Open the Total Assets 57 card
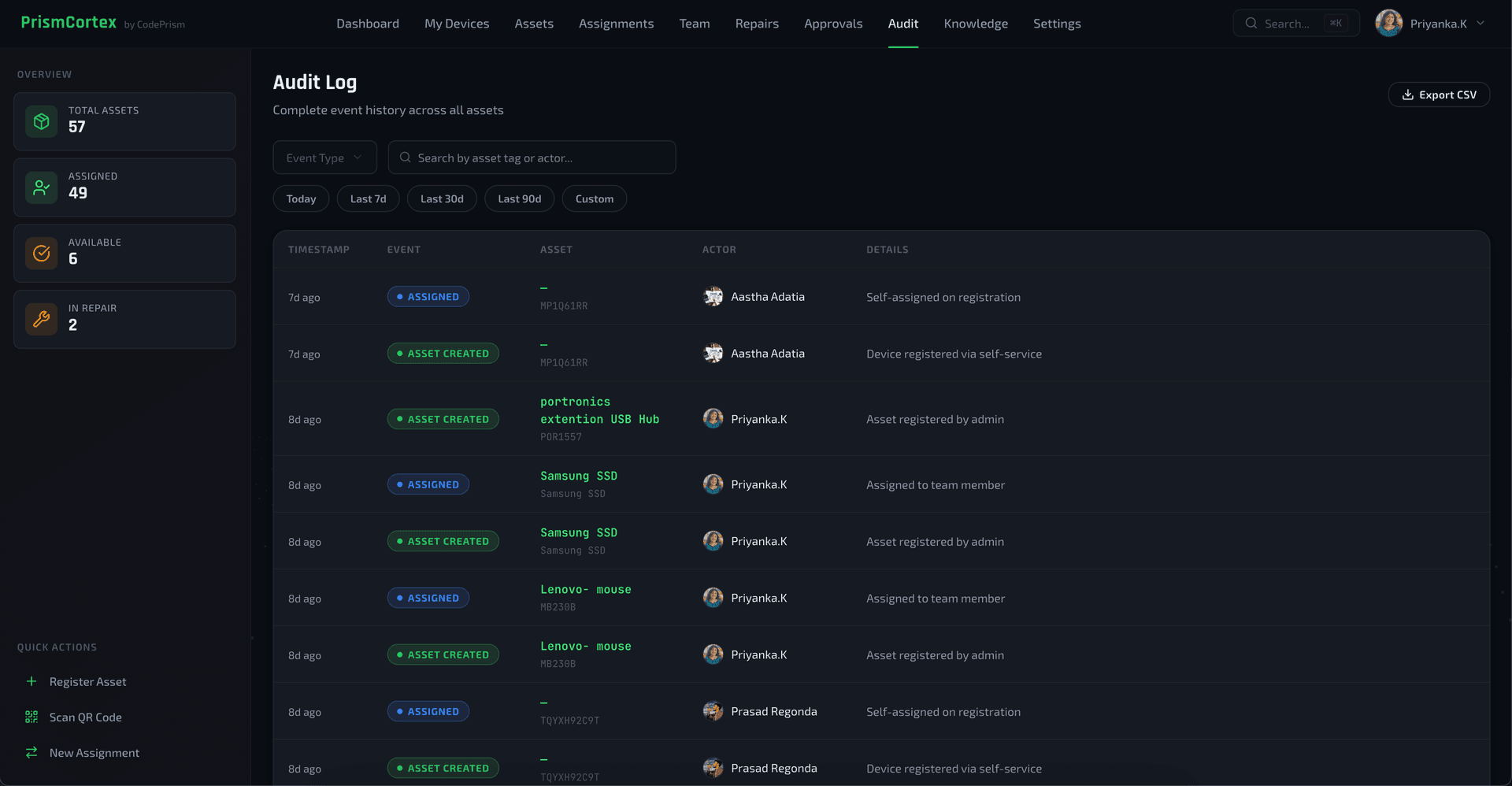The width and height of the screenshot is (1512, 786). pos(124,121)
